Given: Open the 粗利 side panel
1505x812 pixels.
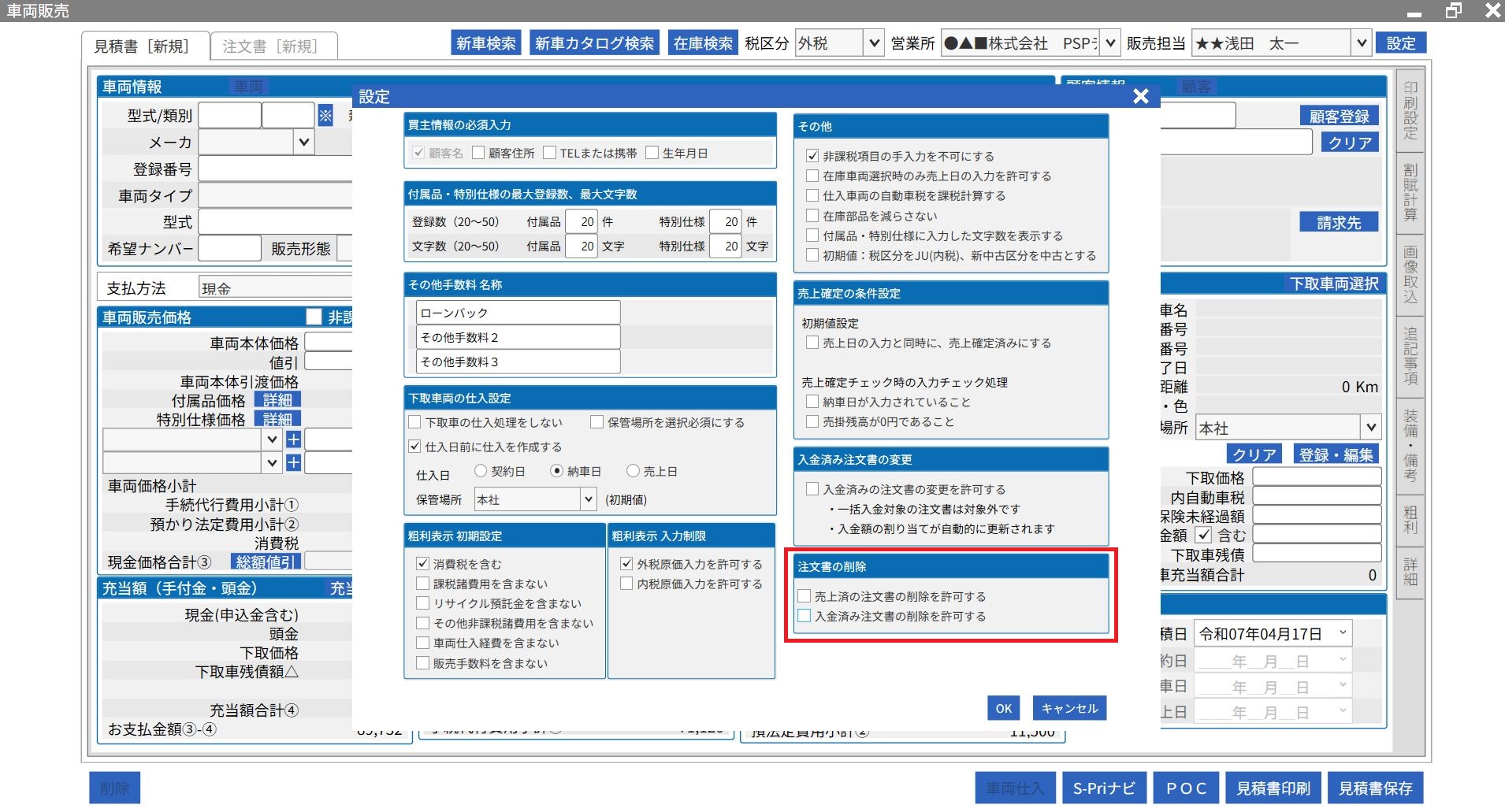Looking at the screenshot, I should (x=1410, y=521).
